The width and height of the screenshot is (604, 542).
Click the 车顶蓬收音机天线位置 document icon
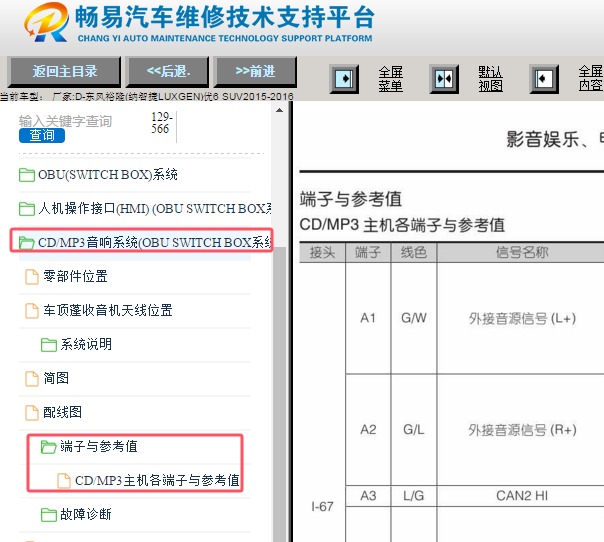(32, 310)
